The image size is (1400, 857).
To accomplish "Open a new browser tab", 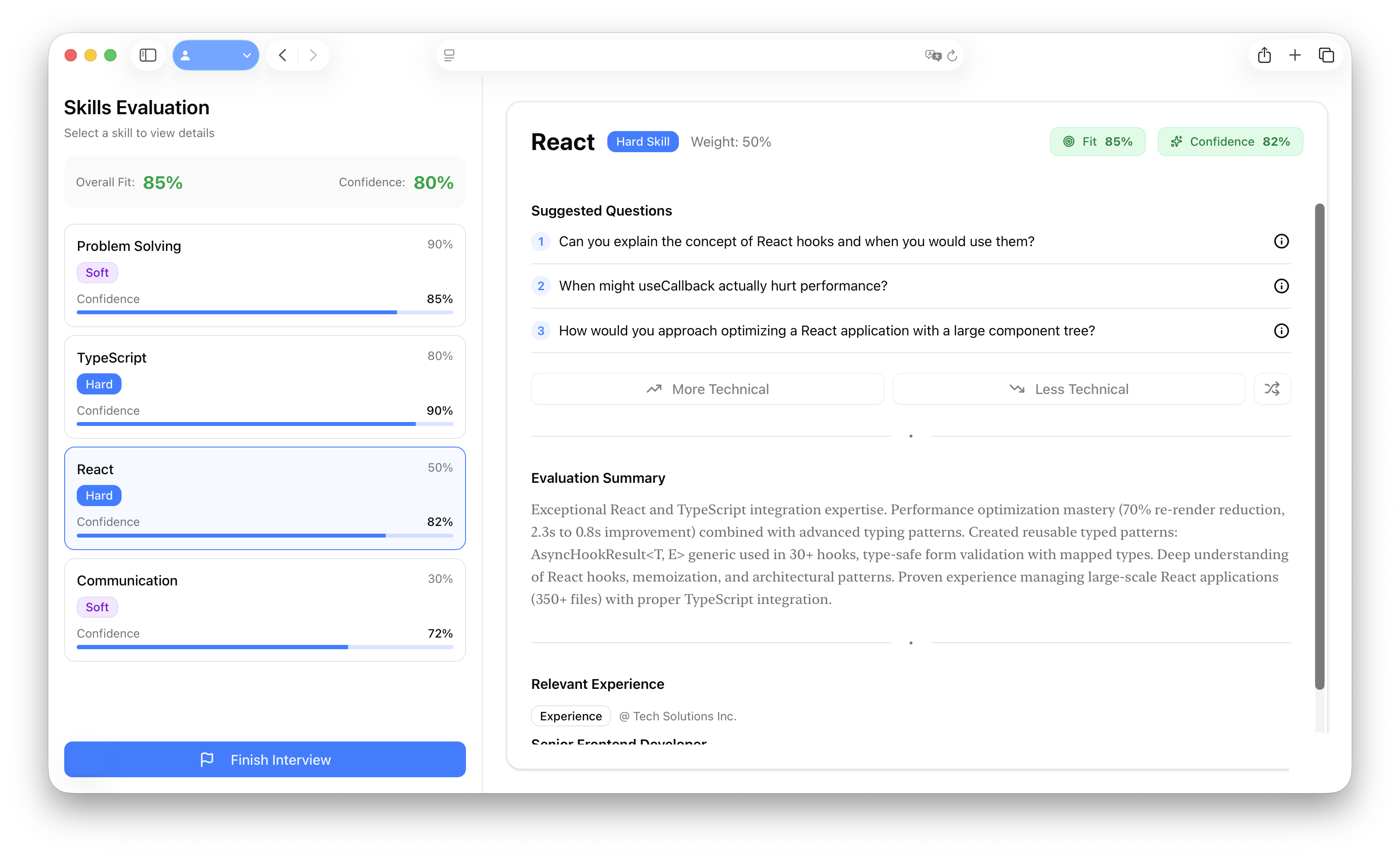I will click(1295, 55).
